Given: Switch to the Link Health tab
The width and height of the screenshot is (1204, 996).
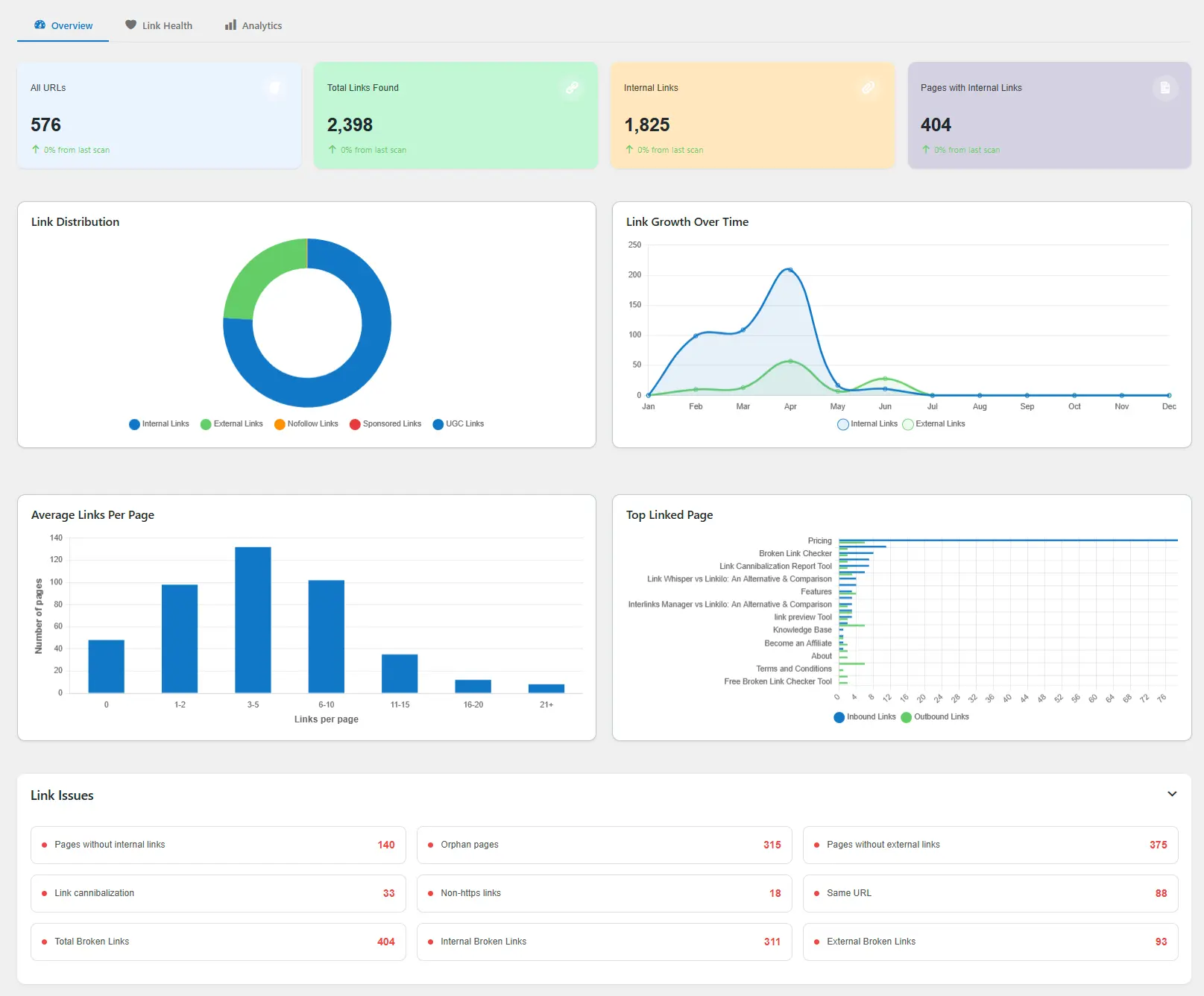Looking at the screenshot, I should point(167,25).
